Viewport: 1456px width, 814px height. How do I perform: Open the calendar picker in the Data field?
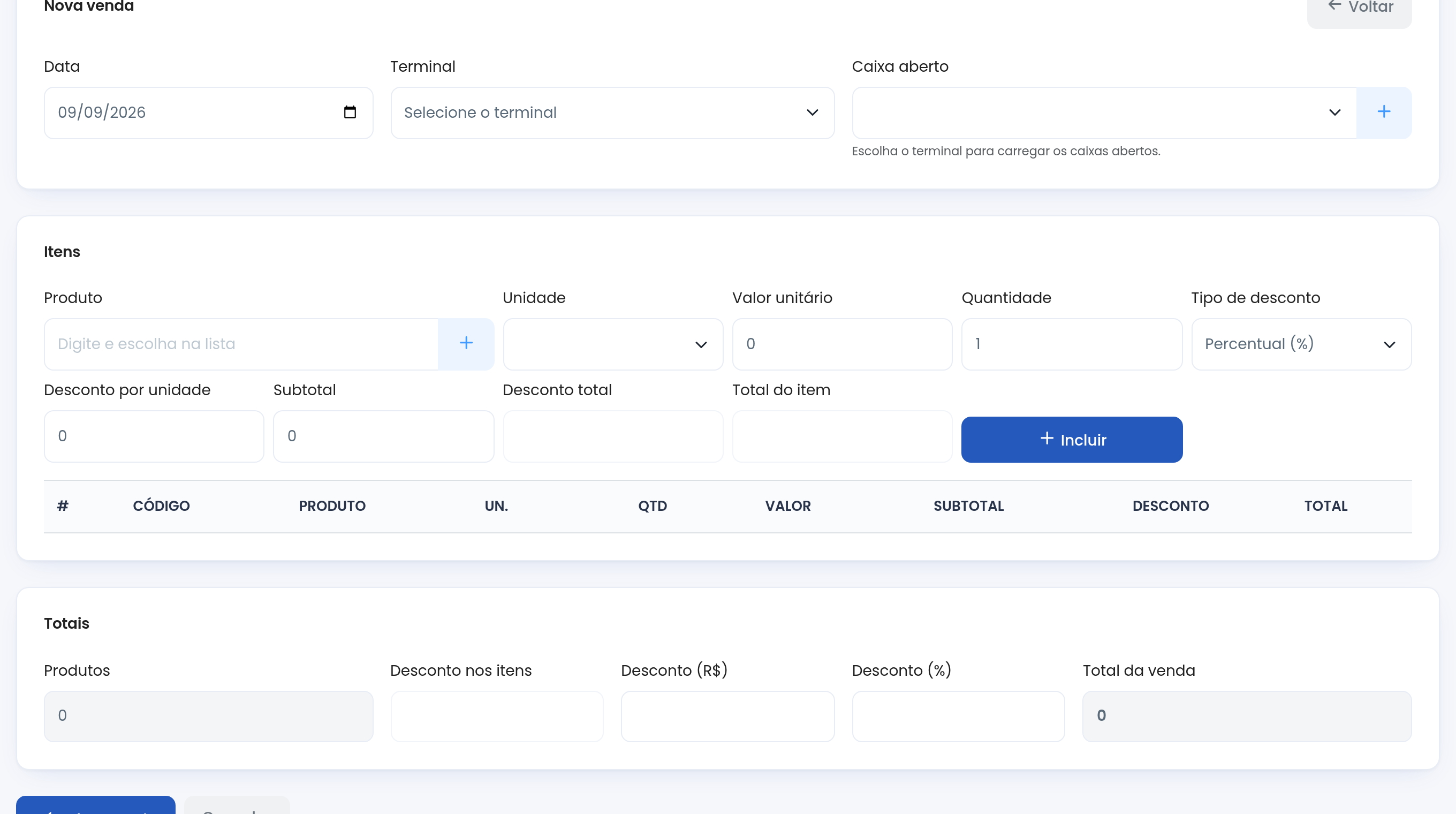(x=350, y=112)
